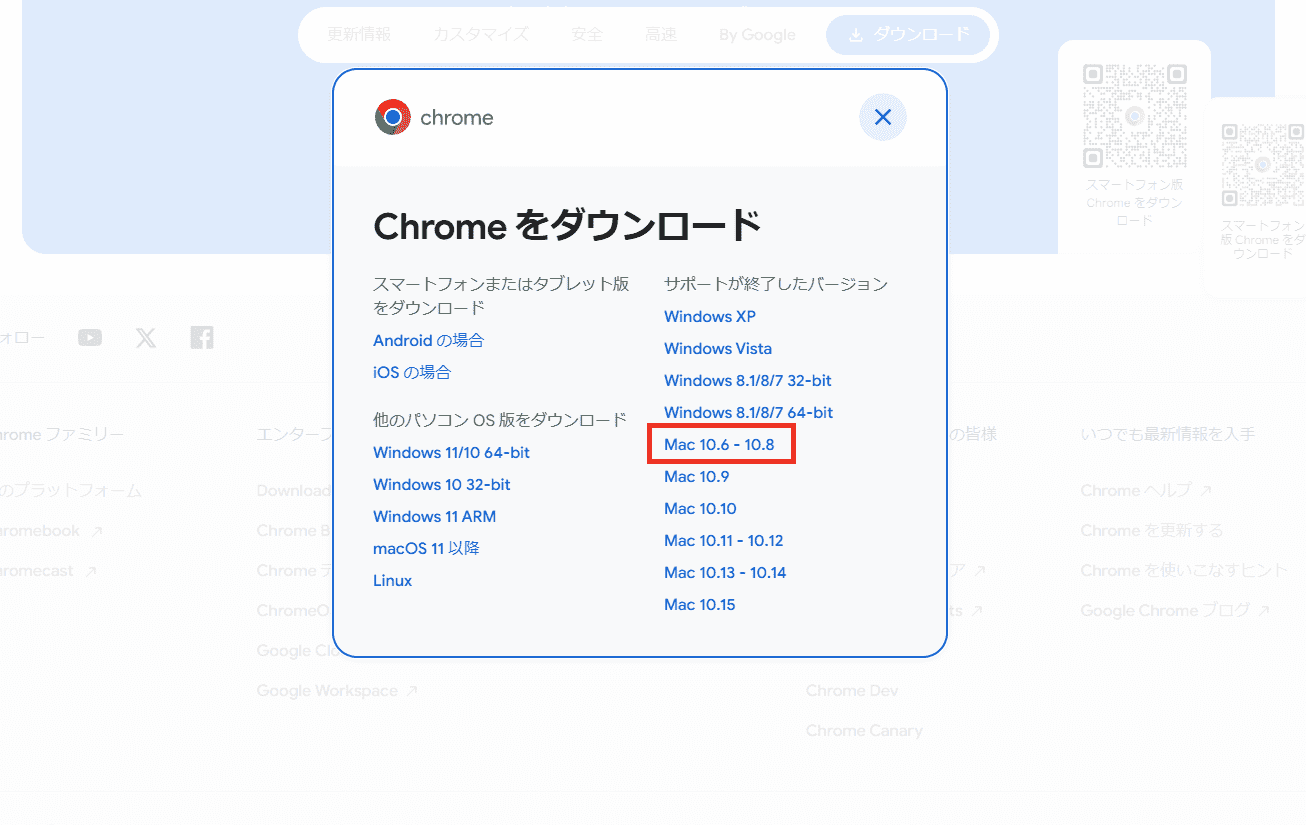Open the Chrome Dev footer link
The height and width of the screenshot is (825, 1306).
[x=852, y=690]
